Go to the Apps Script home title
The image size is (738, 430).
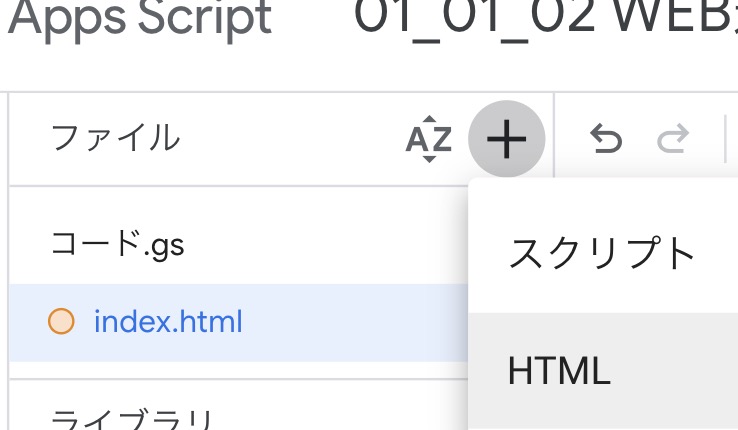[x=138, y=20]
